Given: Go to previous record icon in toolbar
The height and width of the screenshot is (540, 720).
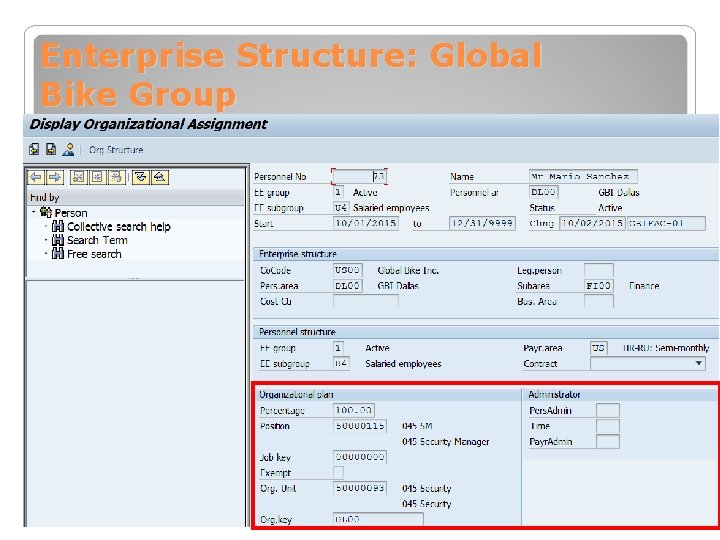Looking at the screenshot, I should tap(34, 149).
